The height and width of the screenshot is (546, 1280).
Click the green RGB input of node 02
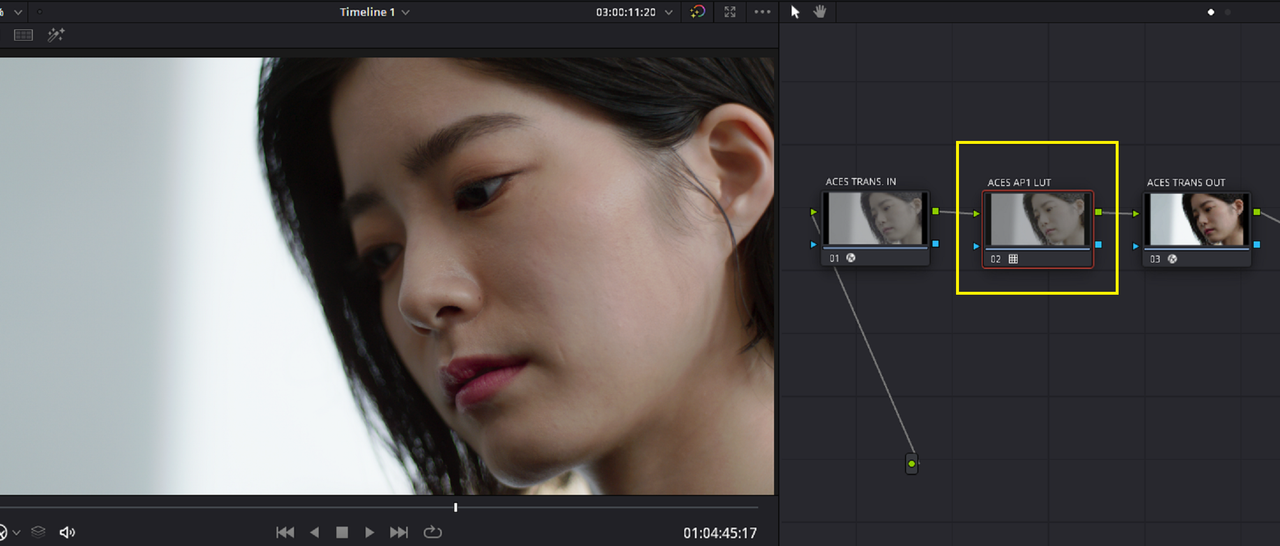click(x=977, y=213)
